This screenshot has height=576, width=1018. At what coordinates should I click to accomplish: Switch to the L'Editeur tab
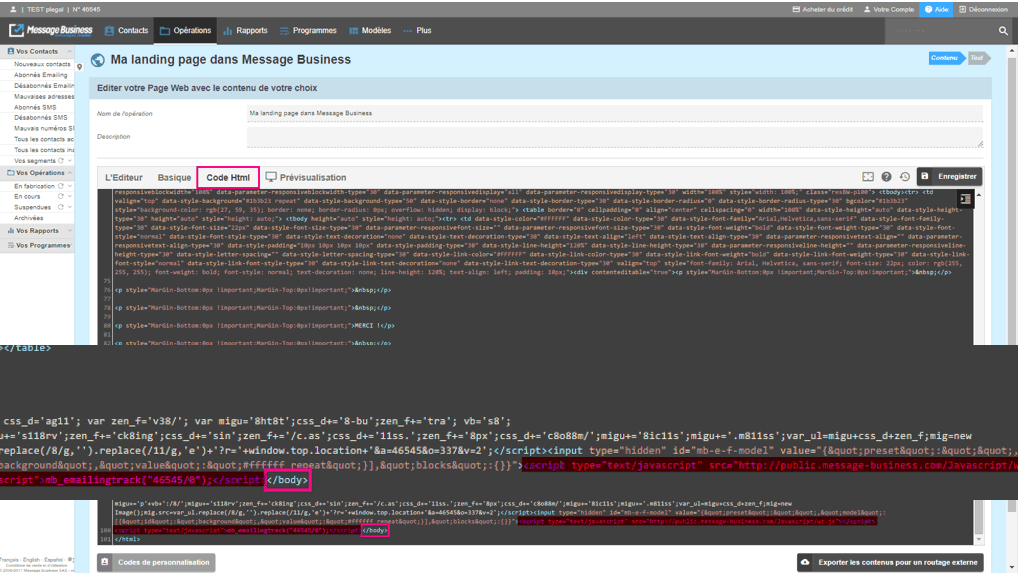[x=123, y=177]
